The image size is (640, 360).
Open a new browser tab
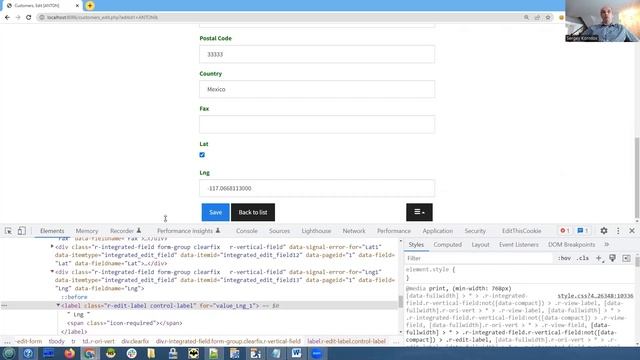coord(90,6)
